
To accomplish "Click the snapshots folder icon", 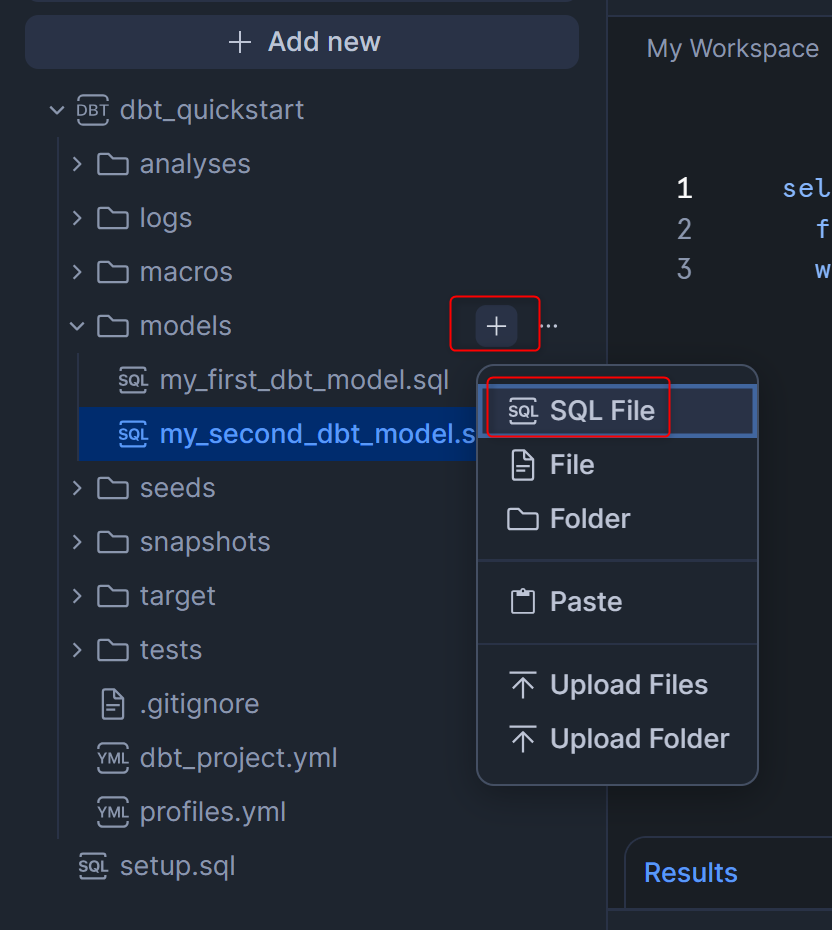I will point(113,542).
